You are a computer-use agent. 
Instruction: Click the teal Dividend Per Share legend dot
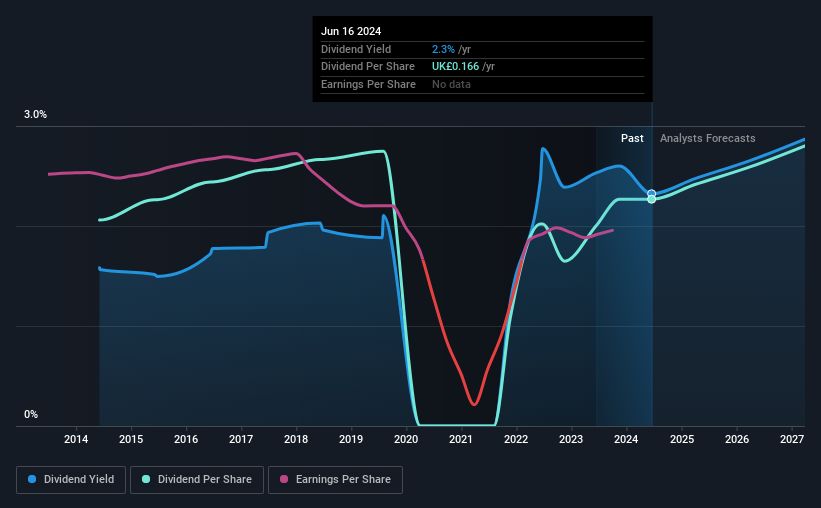pos(146,479)
